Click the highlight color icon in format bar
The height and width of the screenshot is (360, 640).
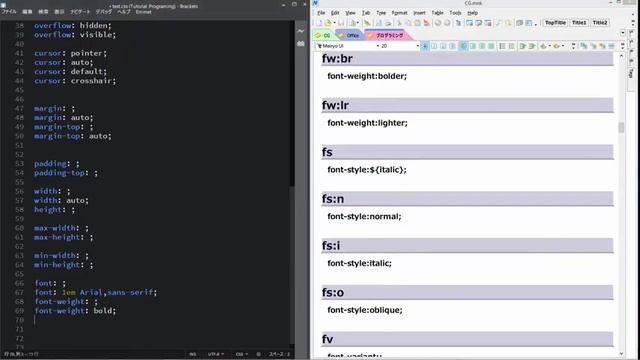556,46
